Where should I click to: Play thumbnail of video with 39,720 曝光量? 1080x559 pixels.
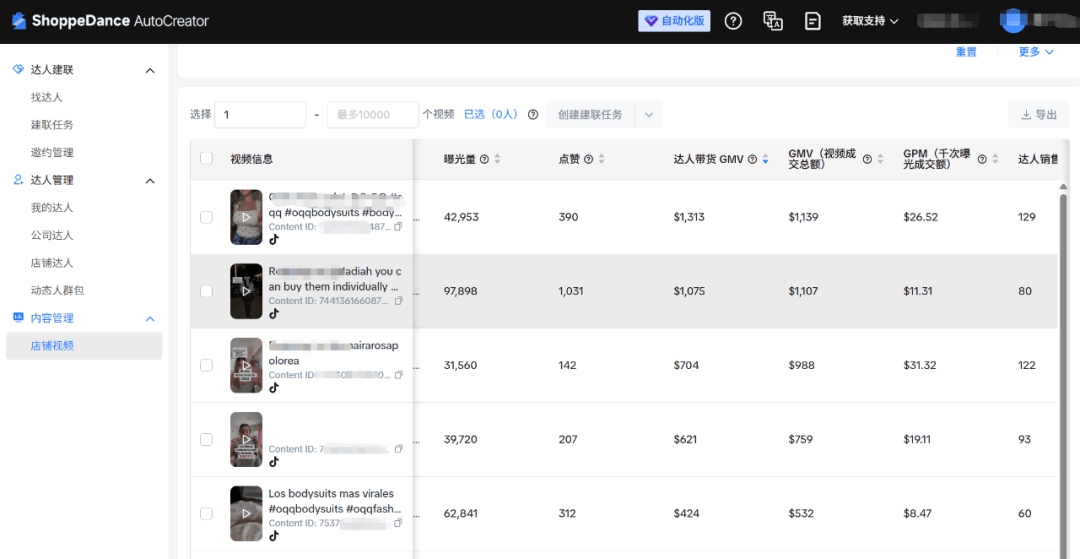coord(247,439)
